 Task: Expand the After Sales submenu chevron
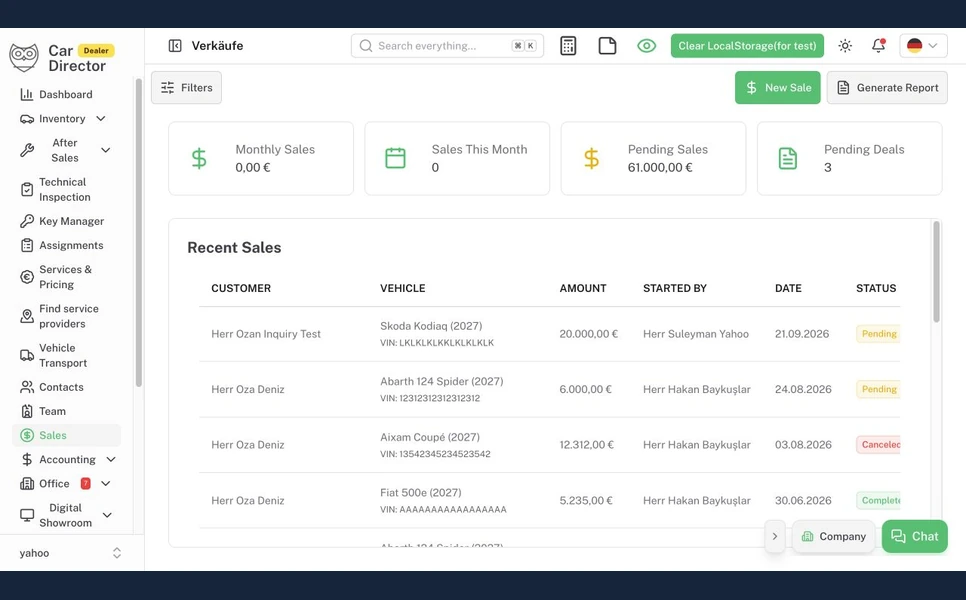point(106,150)
